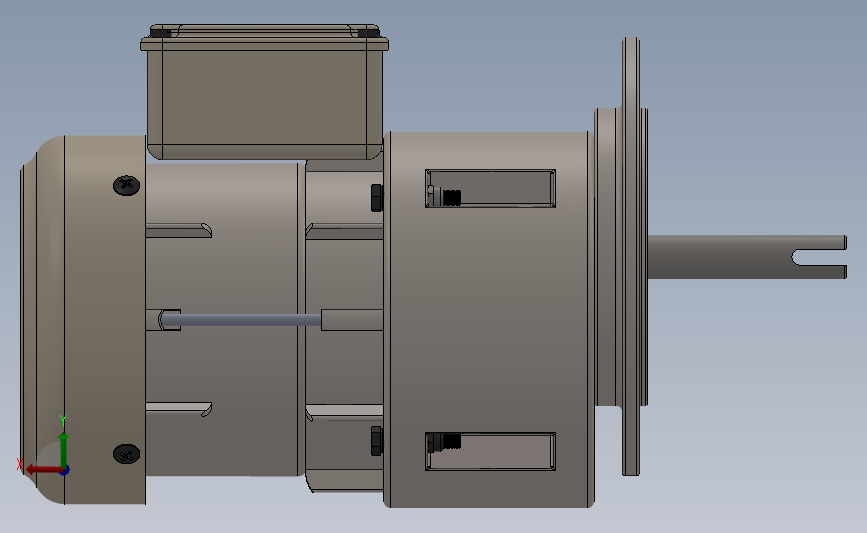This screenshot has height=533, width=867.
Task: Click the terminal box lid rim
Action: point(264,44)
